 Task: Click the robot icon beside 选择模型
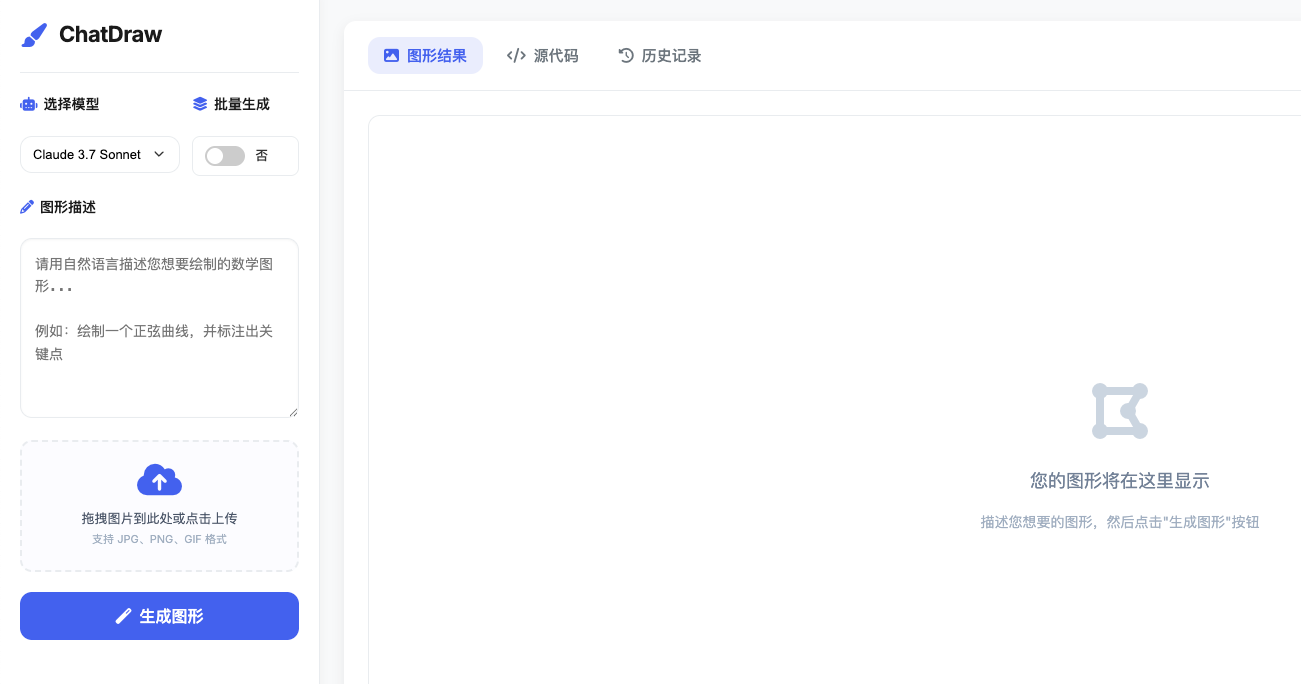(28, 104)
